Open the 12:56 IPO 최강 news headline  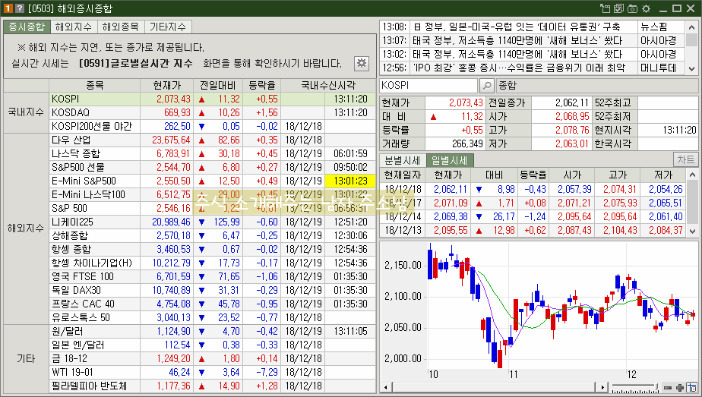518,68
